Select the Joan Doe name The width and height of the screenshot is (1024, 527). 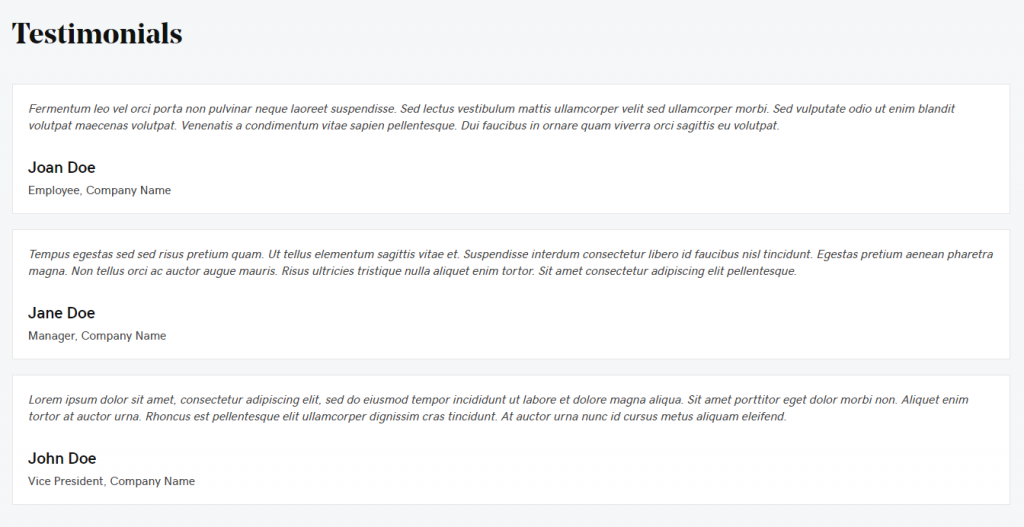pyautogui.click(x=61, y=168)
